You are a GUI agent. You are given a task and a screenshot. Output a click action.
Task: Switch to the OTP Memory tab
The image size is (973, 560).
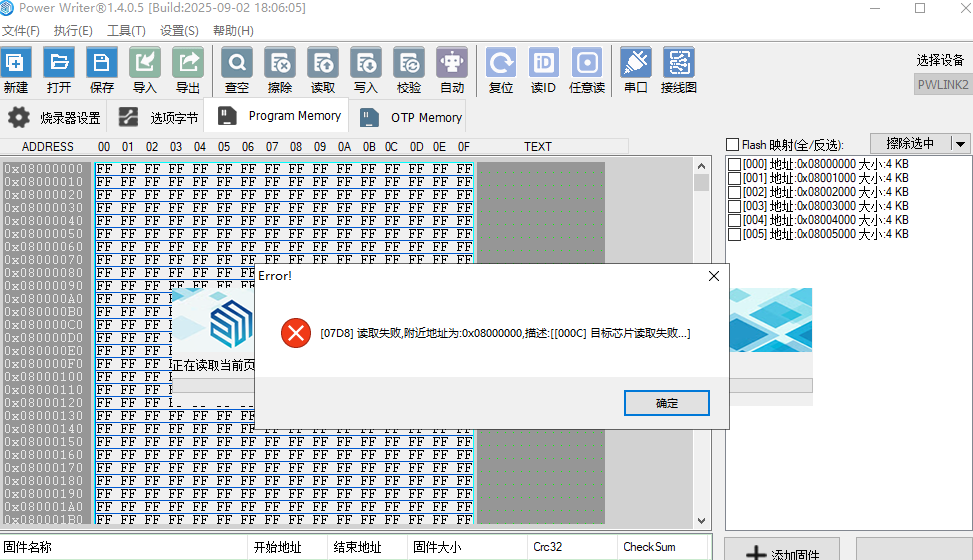[412, 118]
